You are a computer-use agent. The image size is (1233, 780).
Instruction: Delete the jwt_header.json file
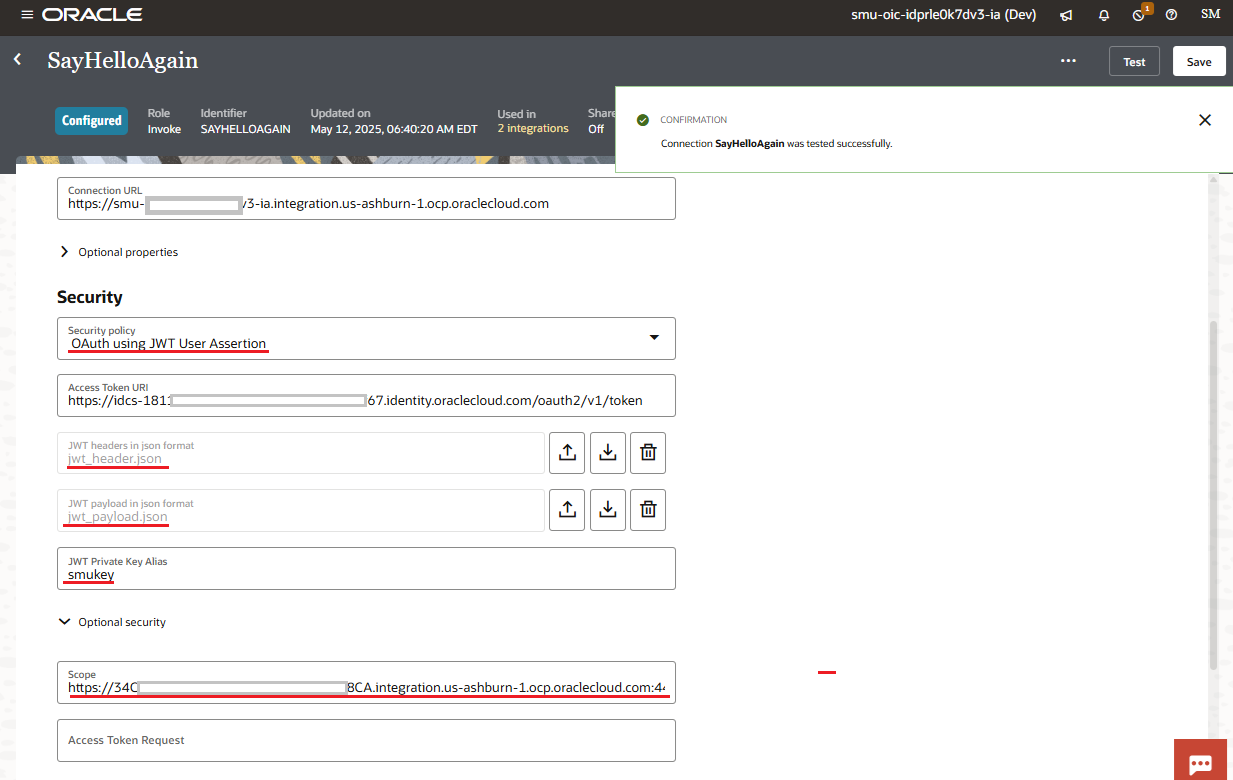click(648, 453)
